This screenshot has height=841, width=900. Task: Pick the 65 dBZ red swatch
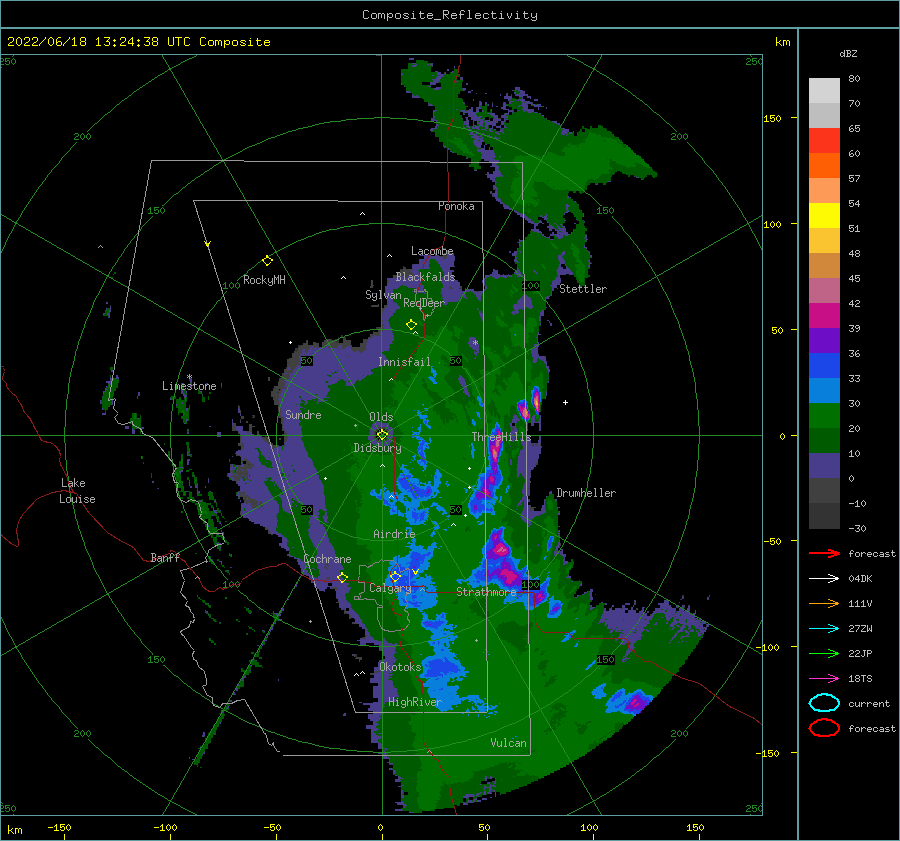[824, 140]
